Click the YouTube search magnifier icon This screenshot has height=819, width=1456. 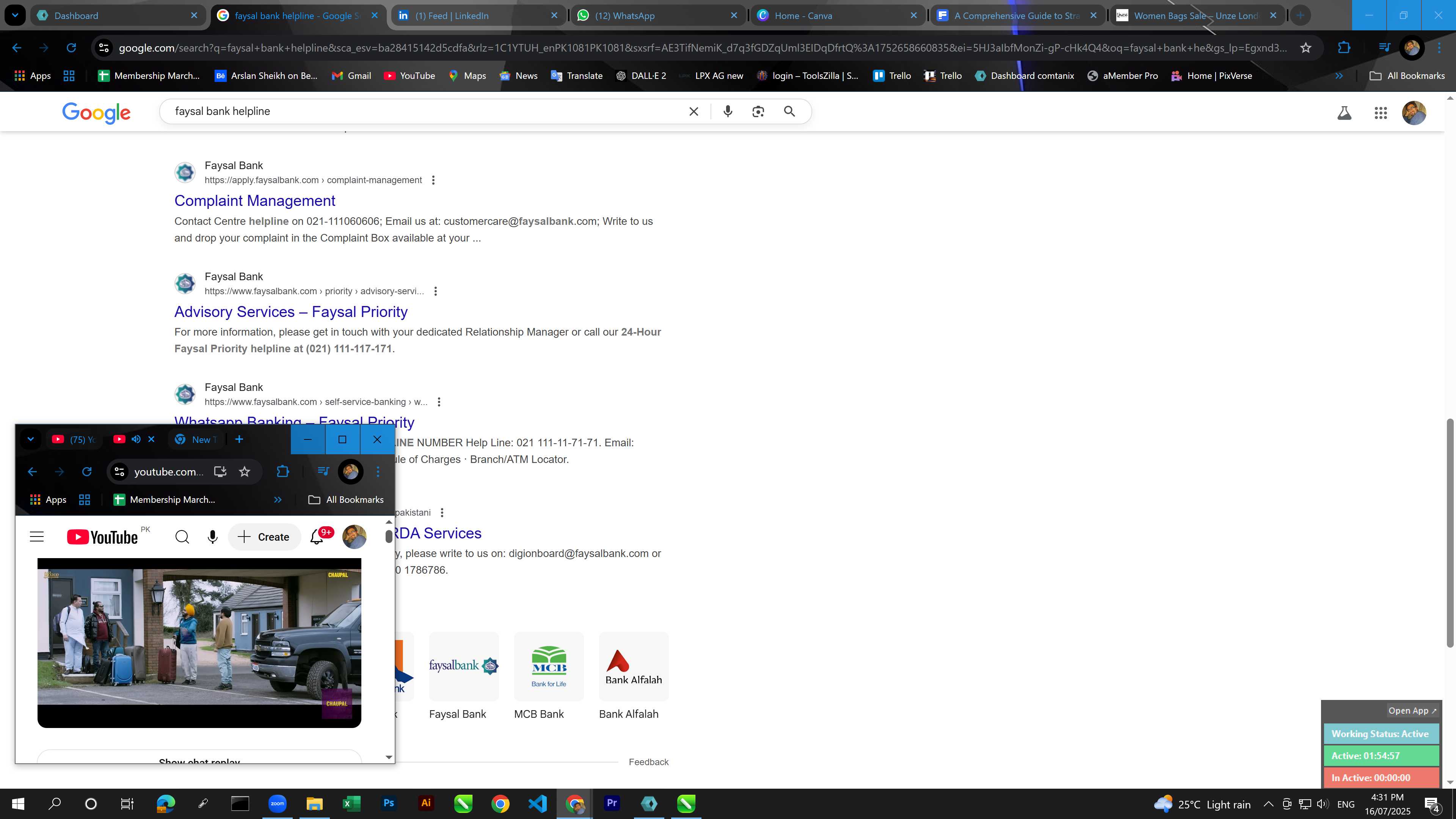click(x=182, y=537)
